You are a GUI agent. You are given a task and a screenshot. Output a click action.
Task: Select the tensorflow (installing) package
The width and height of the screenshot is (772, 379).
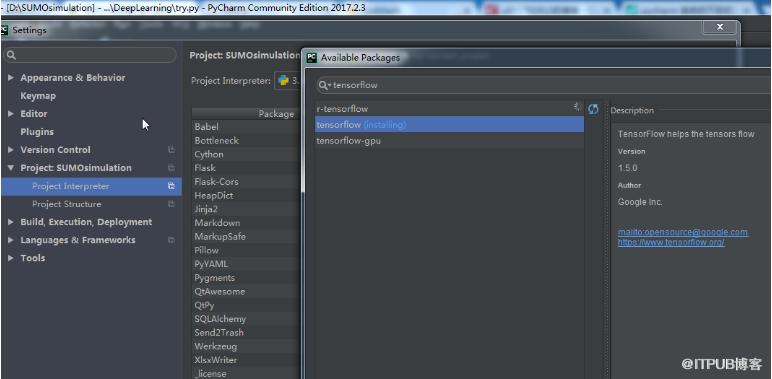449,125
